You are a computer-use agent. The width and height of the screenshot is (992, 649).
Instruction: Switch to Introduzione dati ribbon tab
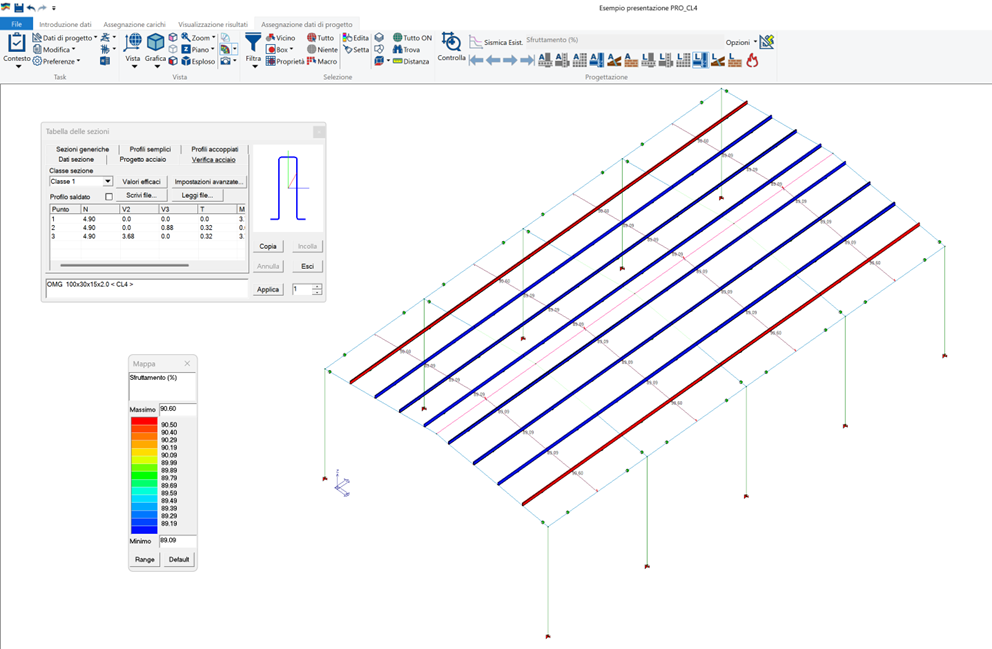(x=65, y=24)
